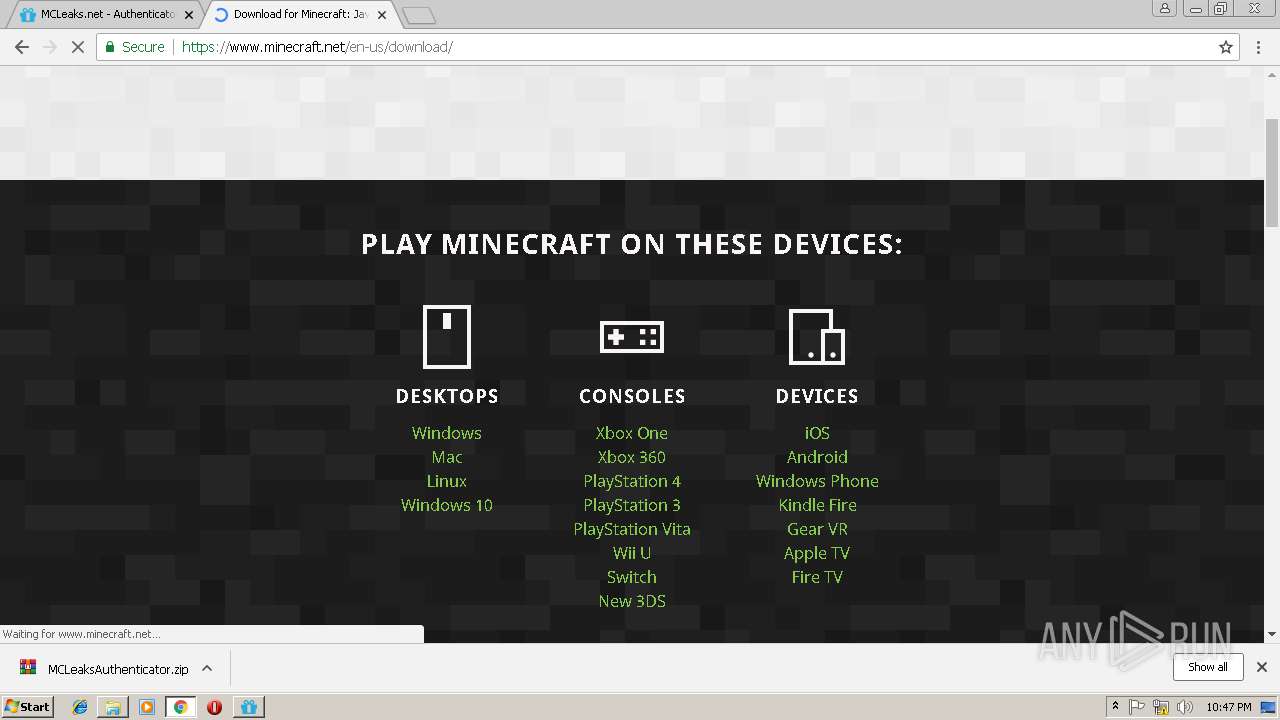Open the media player from the taskbar

click(x=147, y=707)
